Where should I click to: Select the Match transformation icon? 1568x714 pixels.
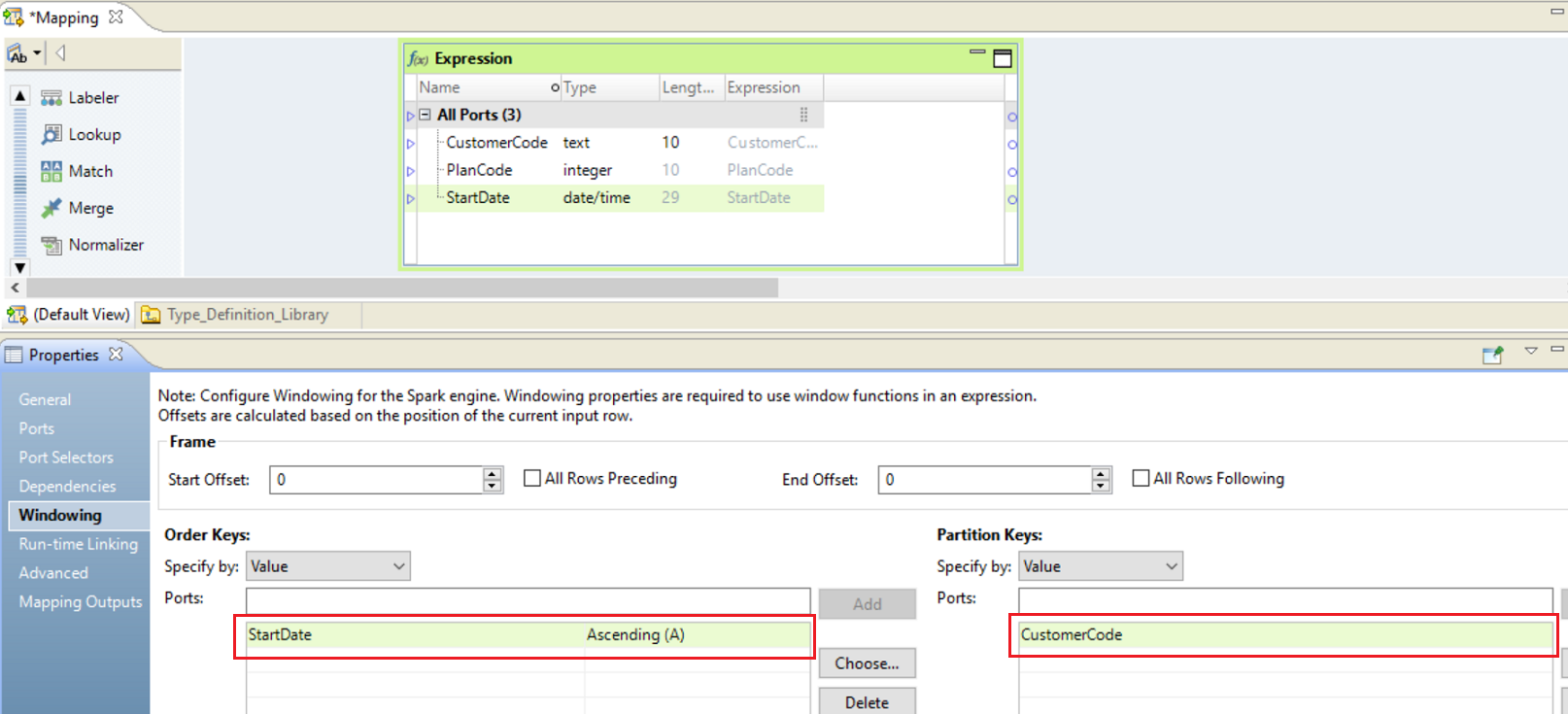tap(51, 171)
